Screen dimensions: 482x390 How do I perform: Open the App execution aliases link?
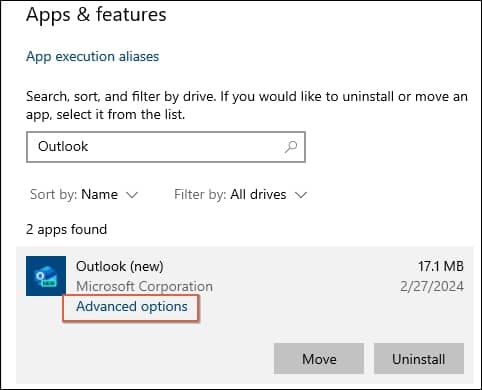93,56
